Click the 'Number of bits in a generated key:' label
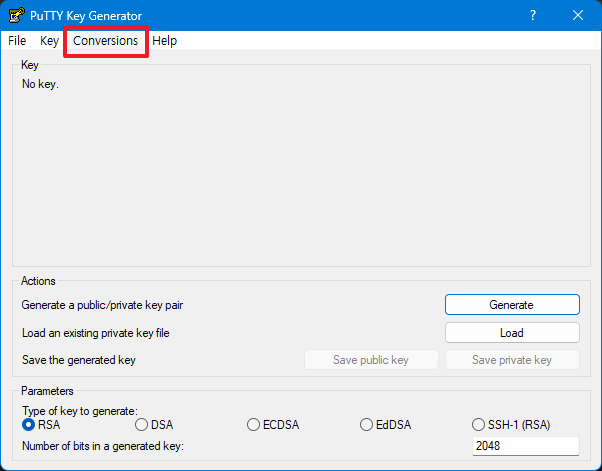The width and height of the screenshot is (602, 471). point(103,446)
